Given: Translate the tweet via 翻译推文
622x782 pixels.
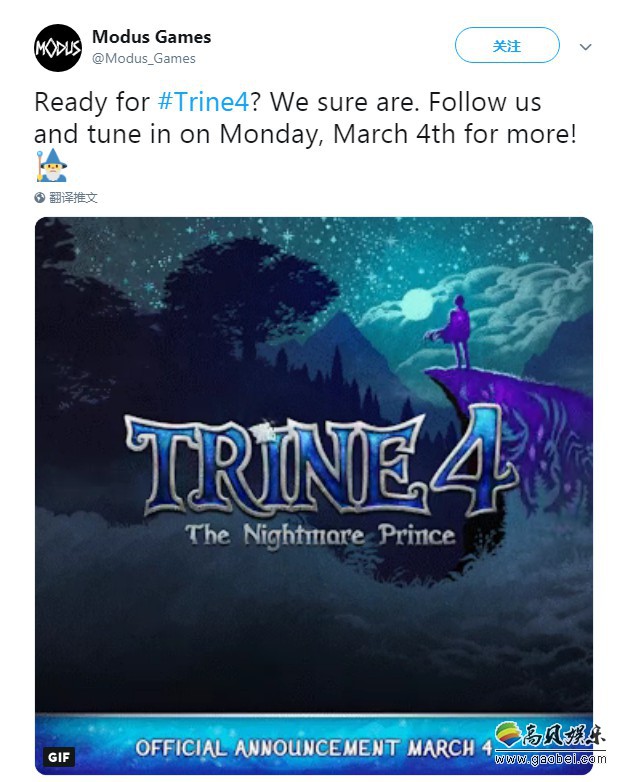Looking at the screenshot, I should (x=73, y=198).
